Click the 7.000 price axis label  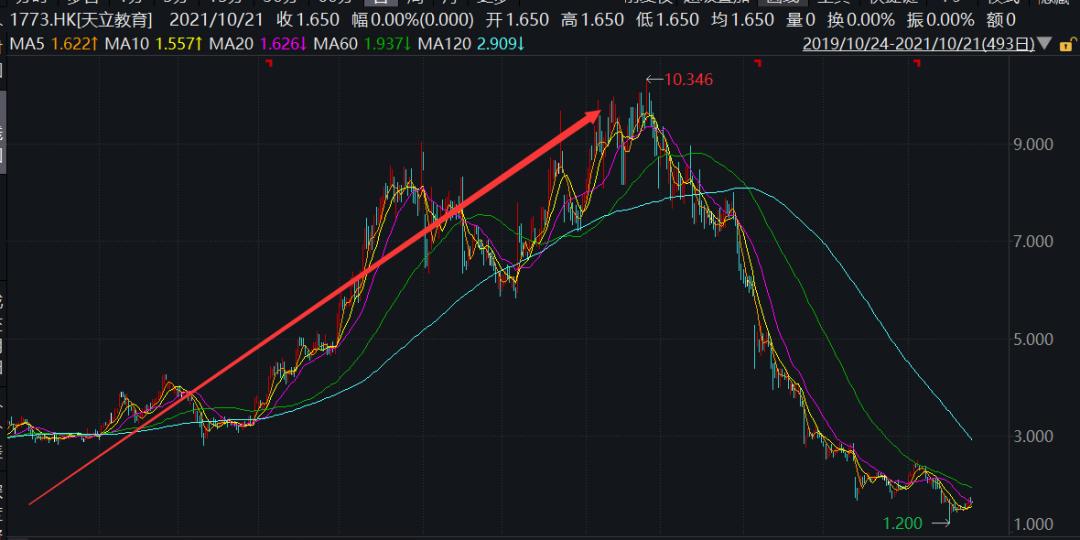[x=1035, y=242]
